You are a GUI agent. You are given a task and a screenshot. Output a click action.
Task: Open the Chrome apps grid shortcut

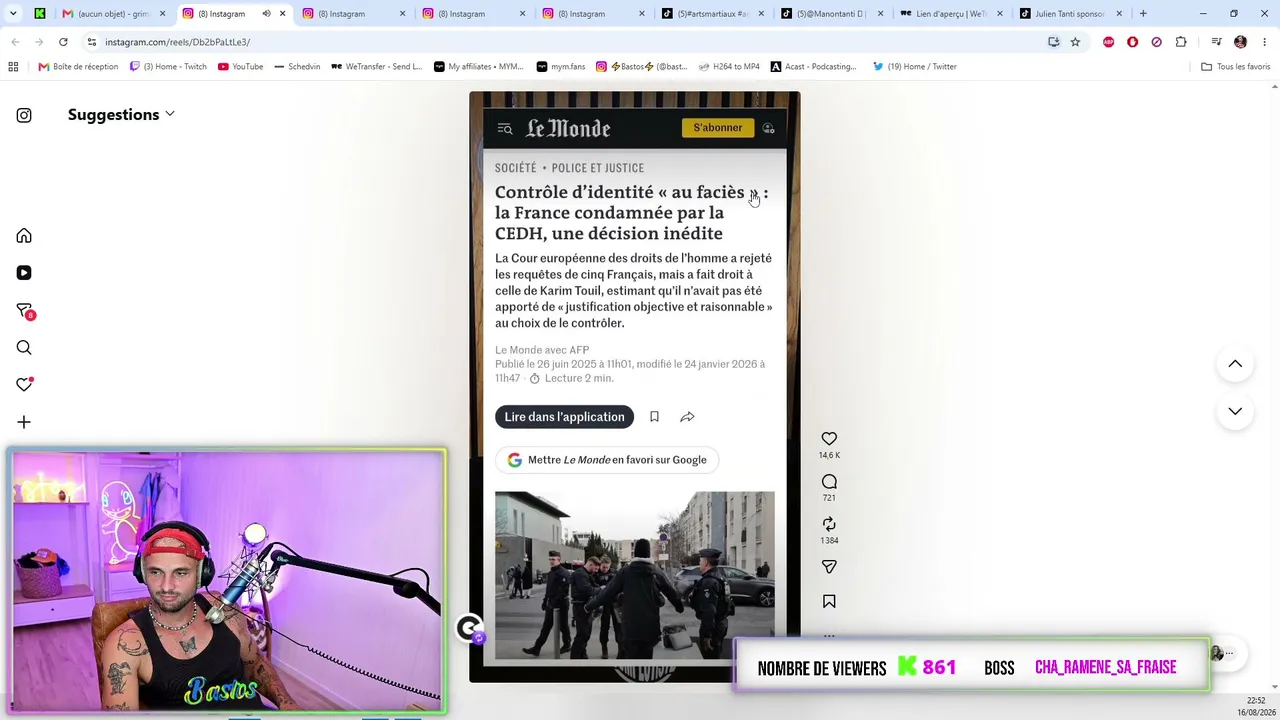click(13, 67)
